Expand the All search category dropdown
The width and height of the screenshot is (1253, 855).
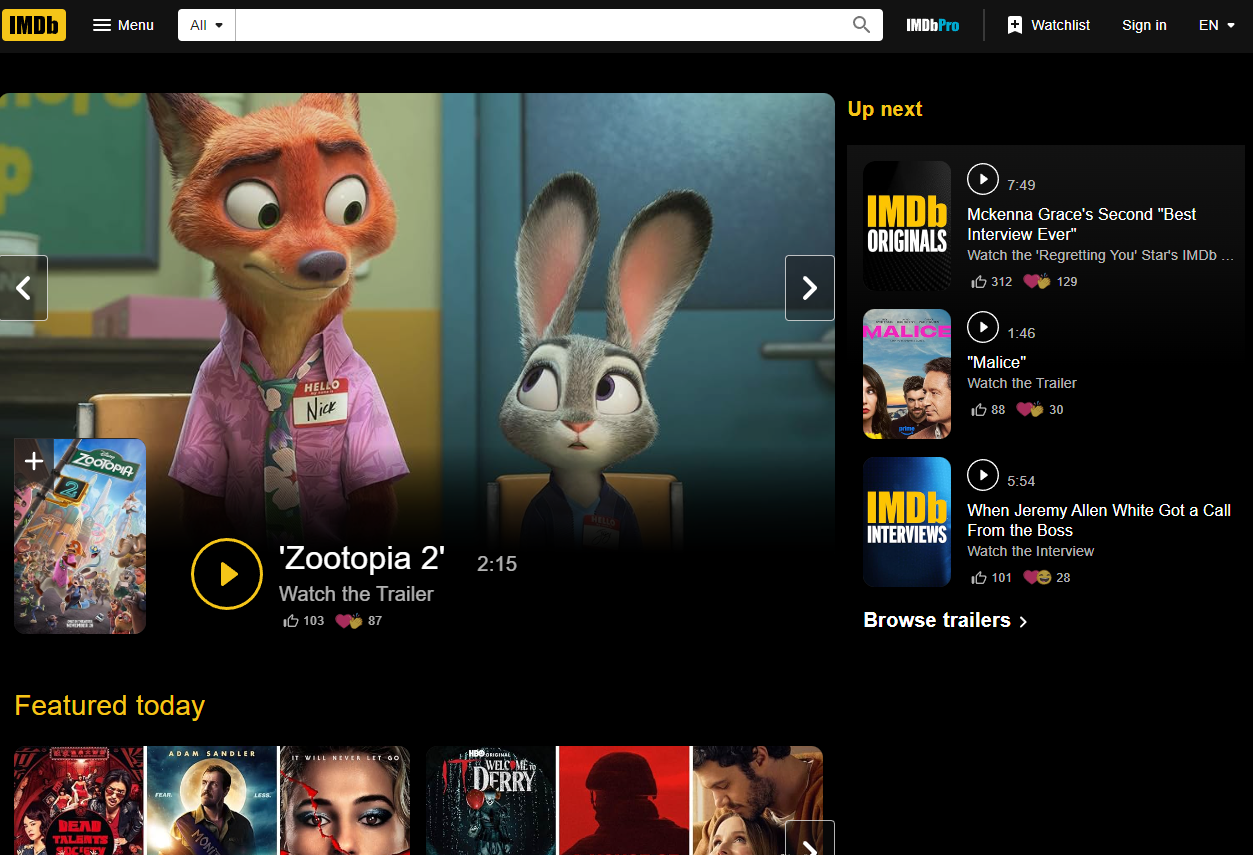[207, 25]
